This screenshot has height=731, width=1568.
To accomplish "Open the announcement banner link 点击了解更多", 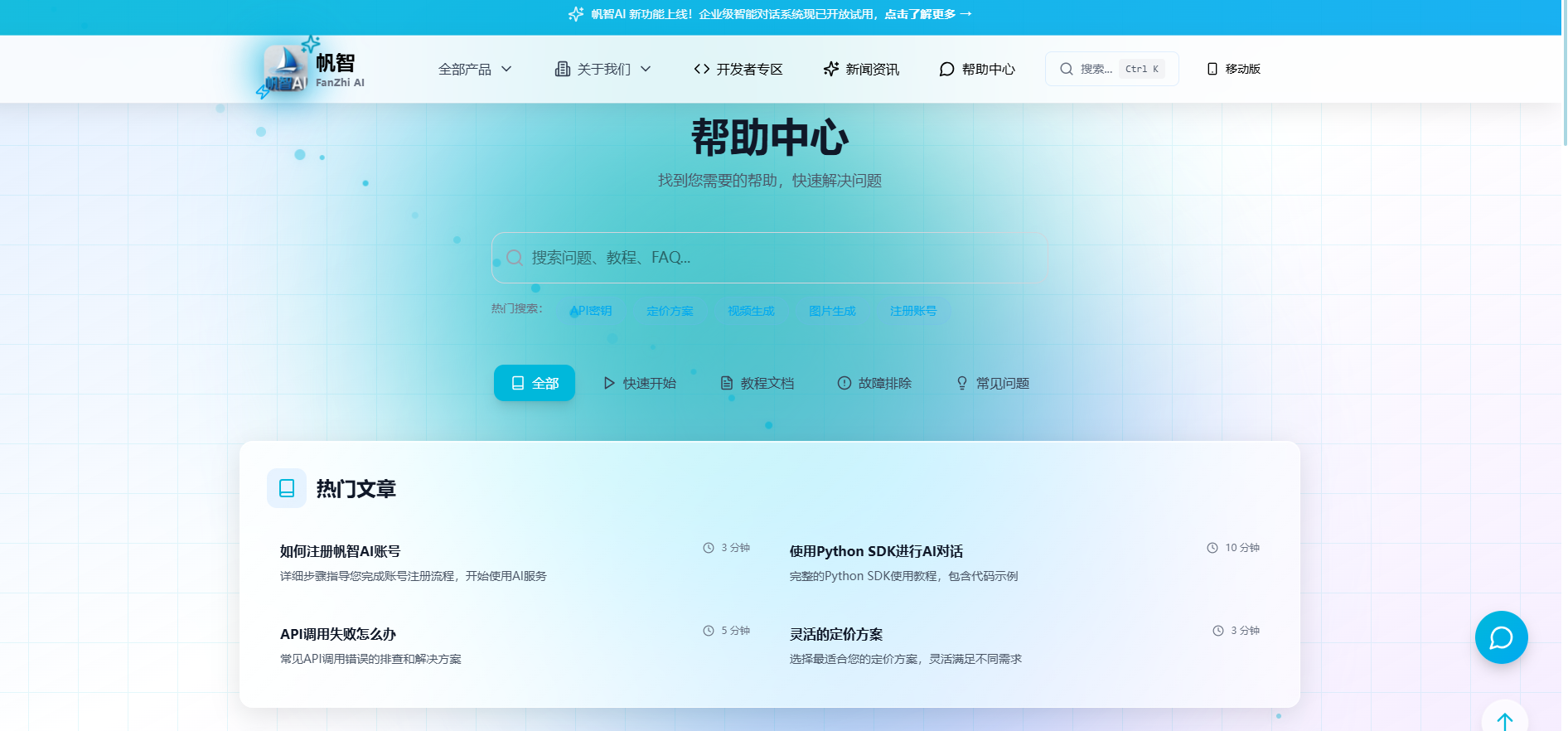I will coord(928,14).
